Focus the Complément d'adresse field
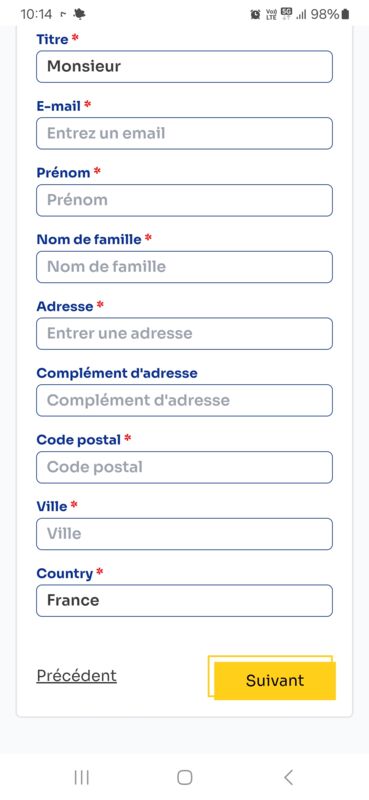The height and width of the screenshot is (800, 369). pyautogui.click(x=184, y=401)
